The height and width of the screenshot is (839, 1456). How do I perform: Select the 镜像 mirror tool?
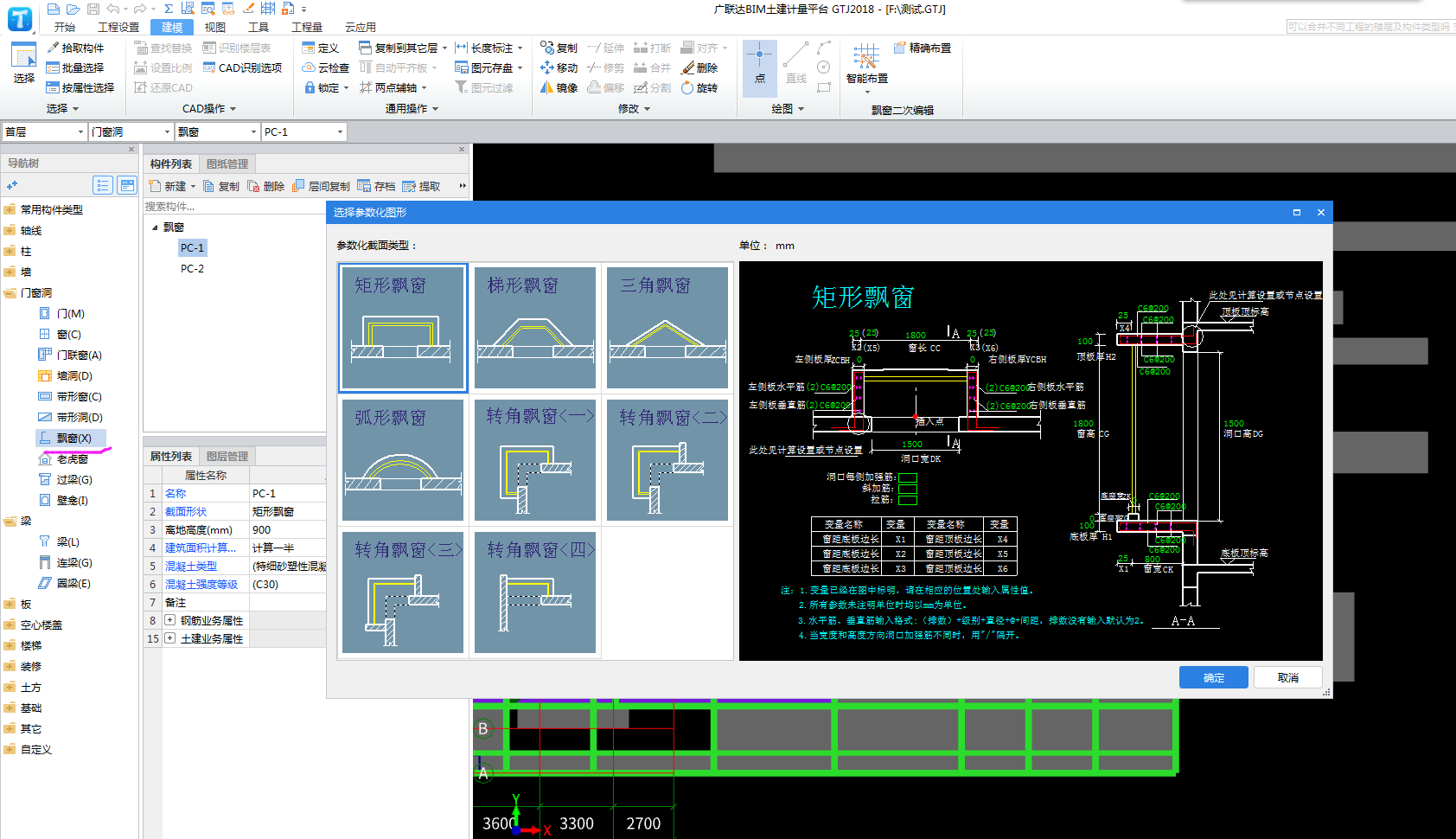pos(559,87)
